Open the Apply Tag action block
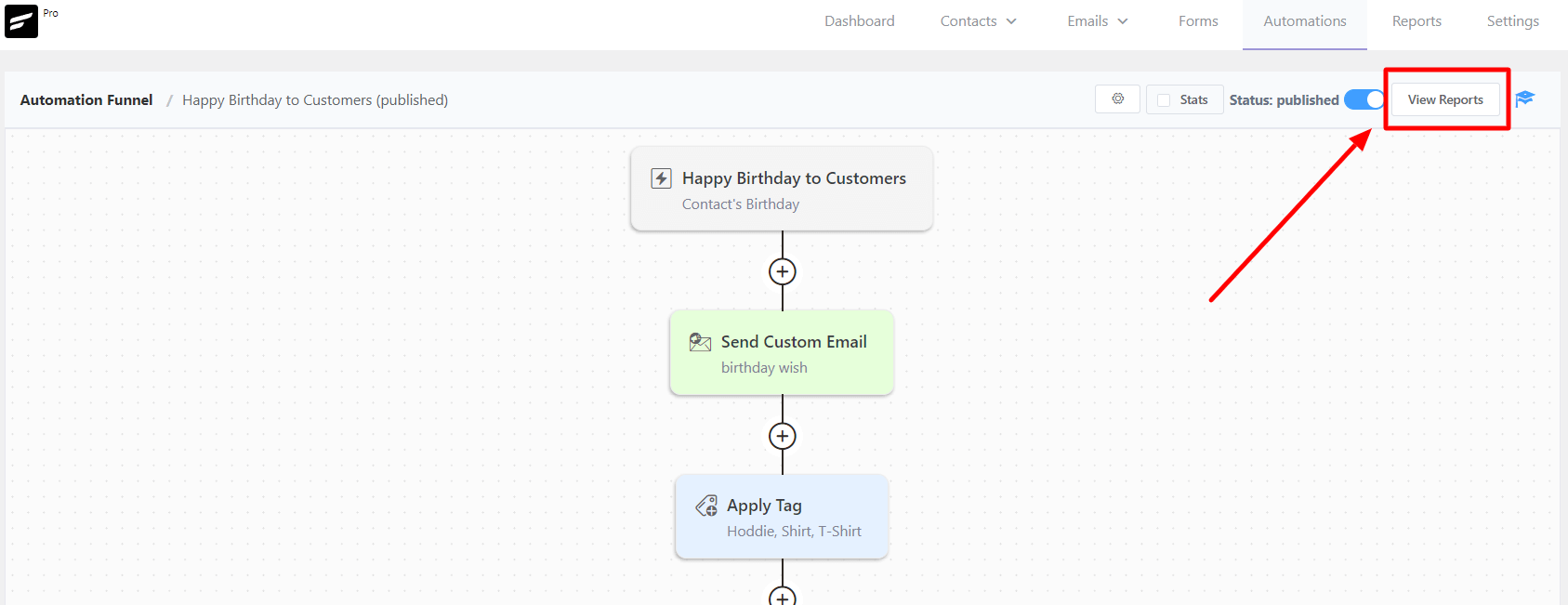The image size is (1568, 605). tap(782, 517)
